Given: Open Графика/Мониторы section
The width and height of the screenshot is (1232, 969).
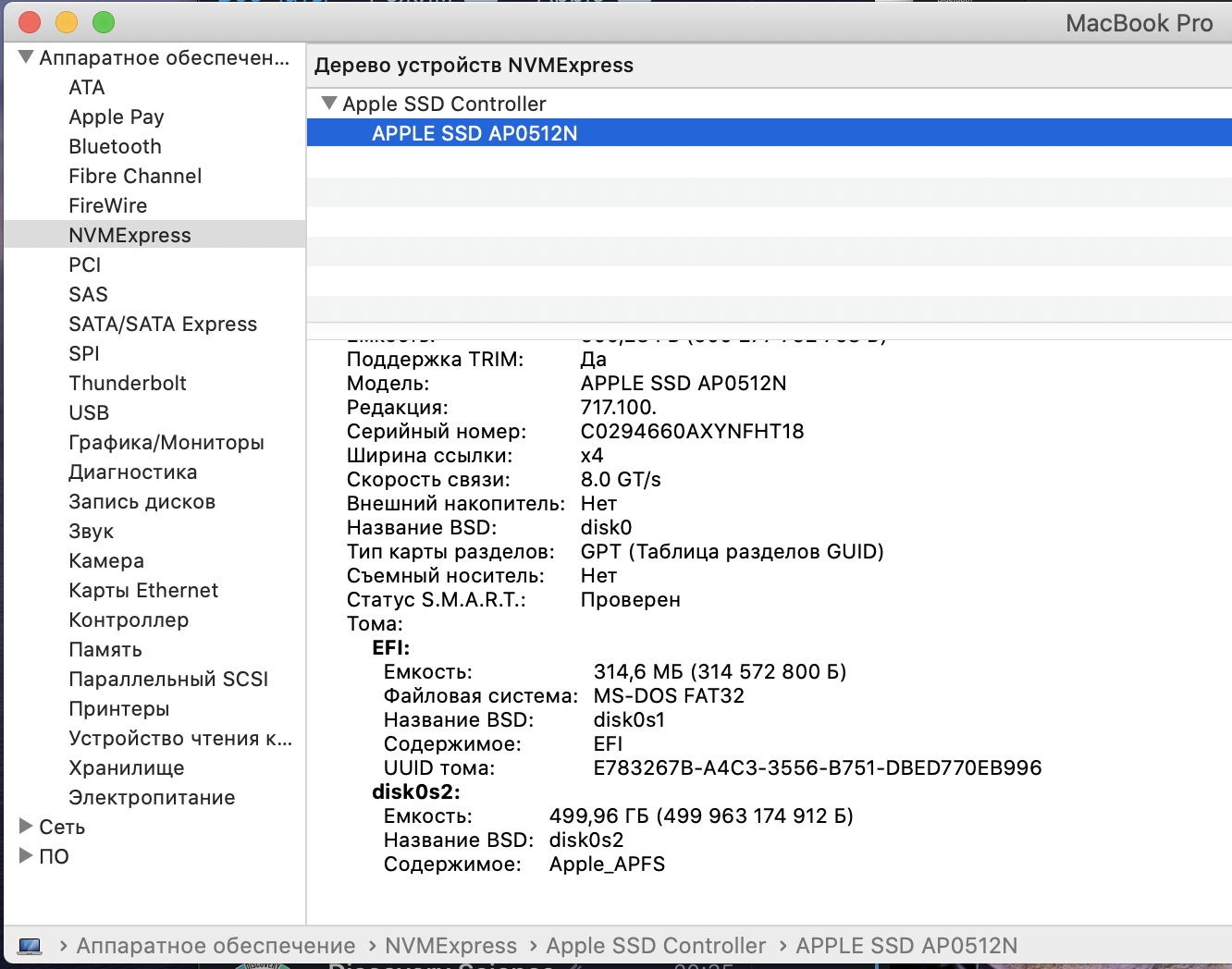Looking at the screenshot, I should pos(166,442).
